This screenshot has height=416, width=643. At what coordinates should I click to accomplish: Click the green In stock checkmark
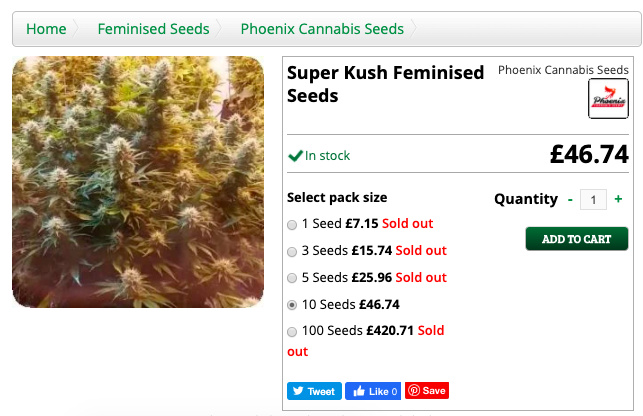coord(296,156)
